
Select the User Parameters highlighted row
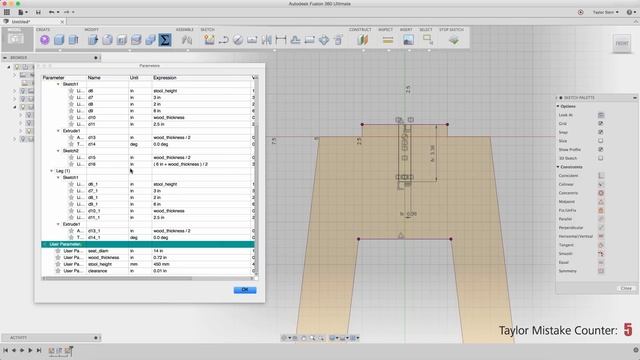pyautogui.click(x=148, y=244)
